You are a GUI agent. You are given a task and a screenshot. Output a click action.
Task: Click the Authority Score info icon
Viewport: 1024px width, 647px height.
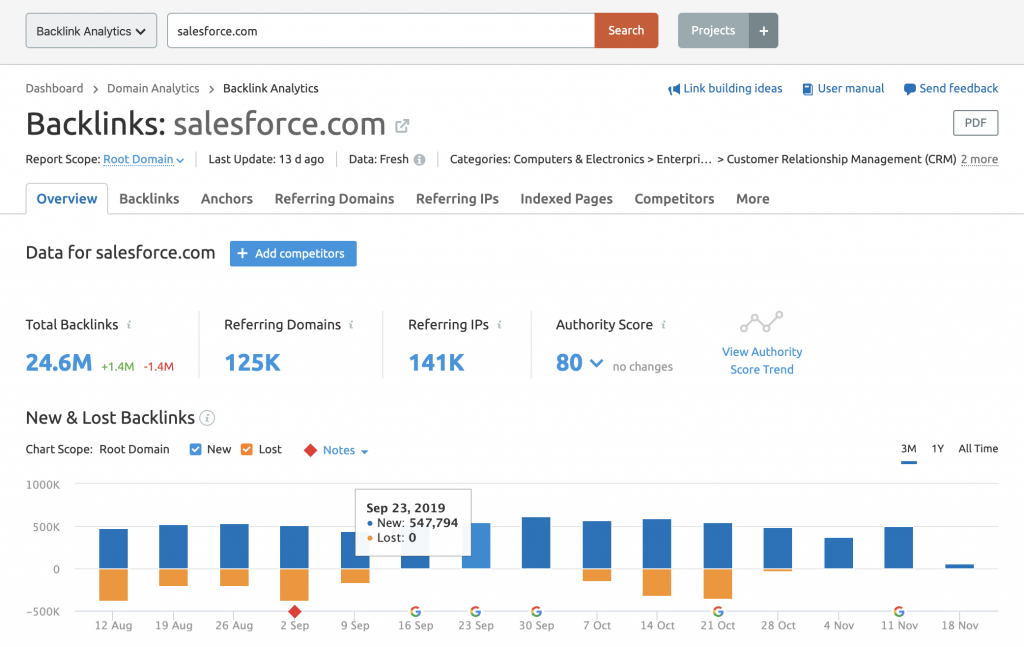tap(663, 325)
